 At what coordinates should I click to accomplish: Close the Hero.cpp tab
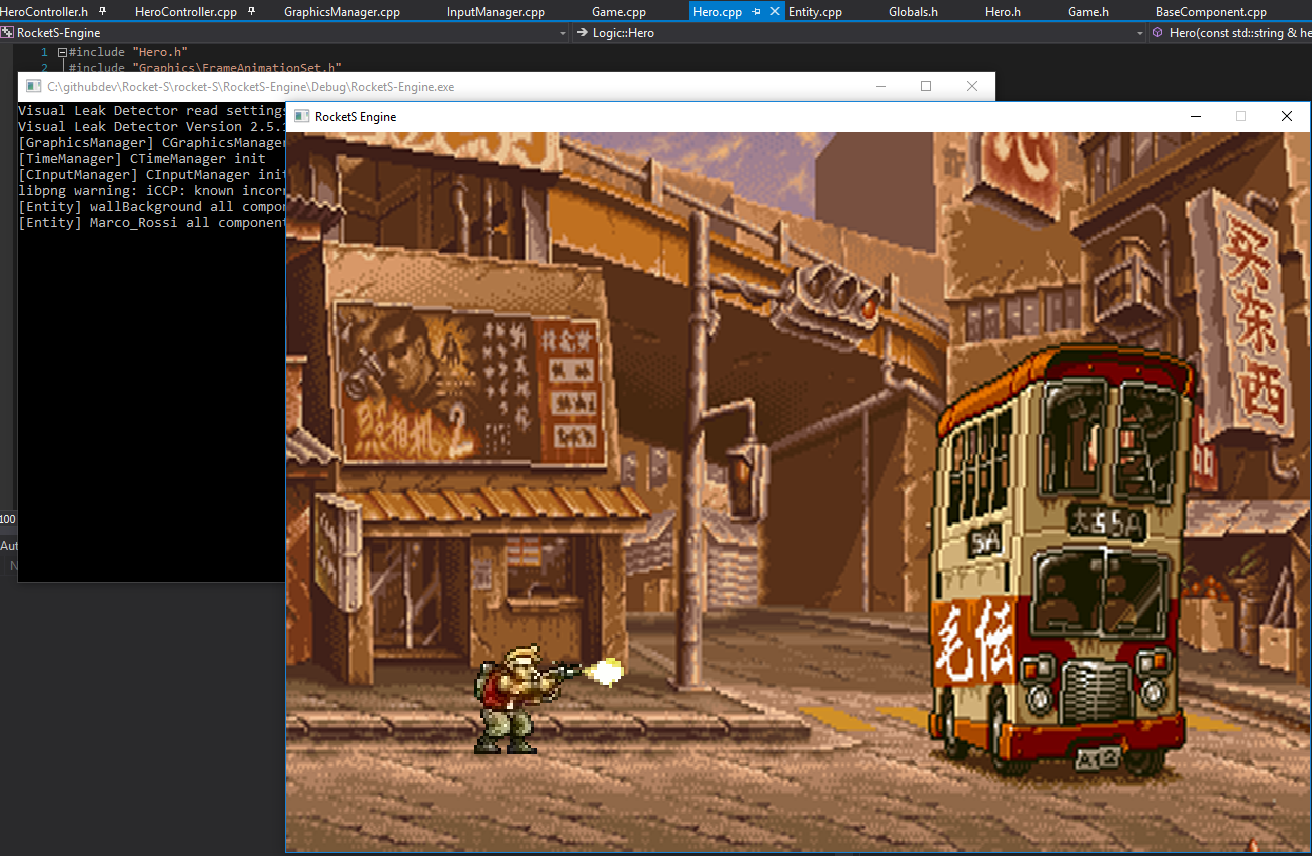[775, 12]
